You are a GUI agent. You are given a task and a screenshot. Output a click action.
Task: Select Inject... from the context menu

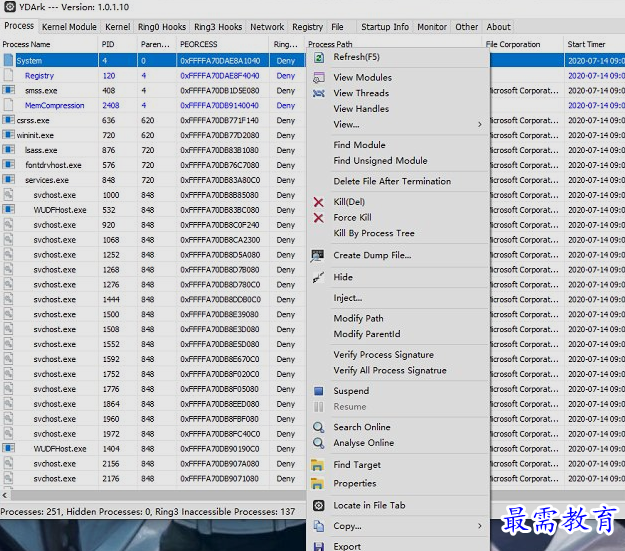(x=348, y=298)
